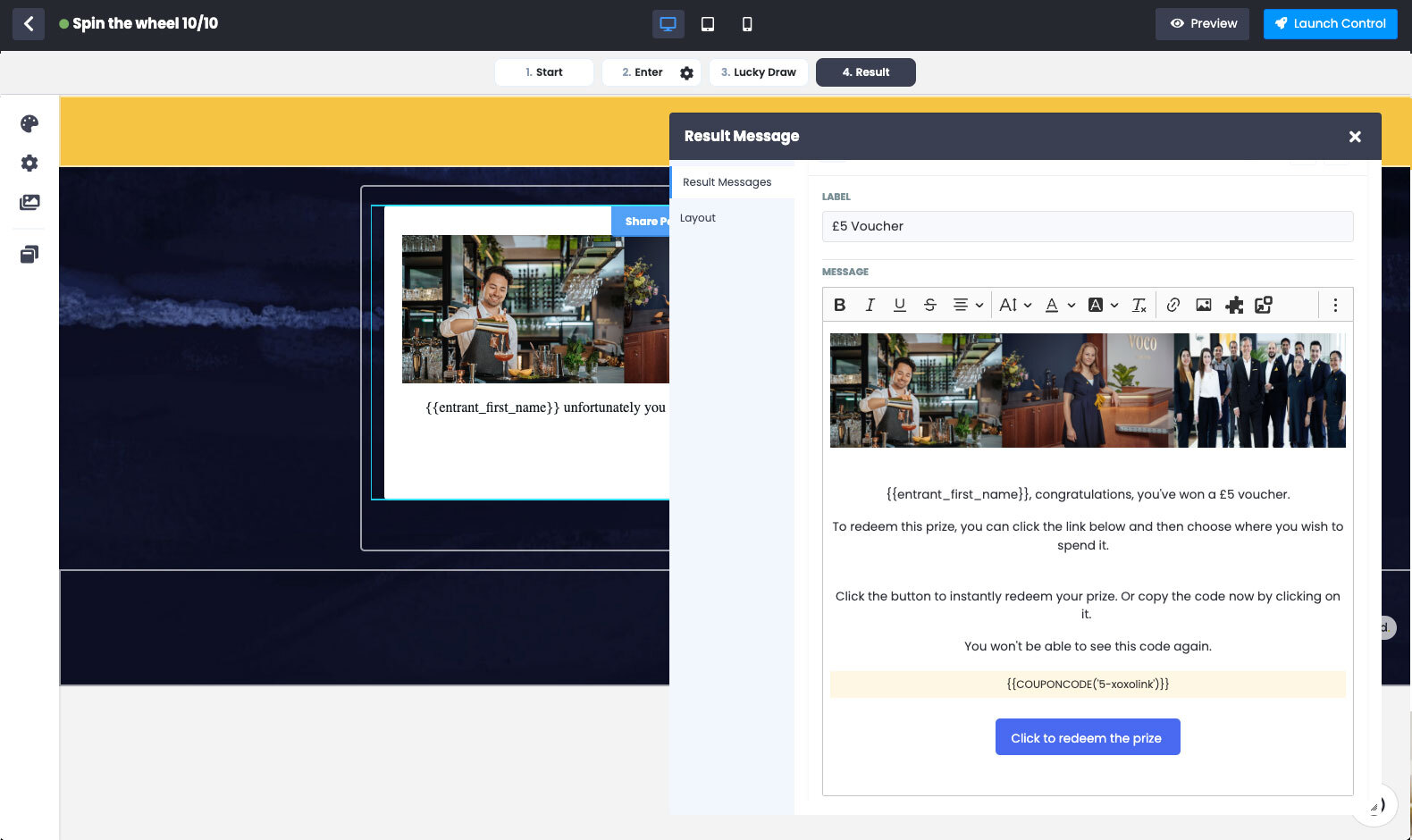Open the background color dropdown
The image size is (1412, 840).
coord(1103,305)
